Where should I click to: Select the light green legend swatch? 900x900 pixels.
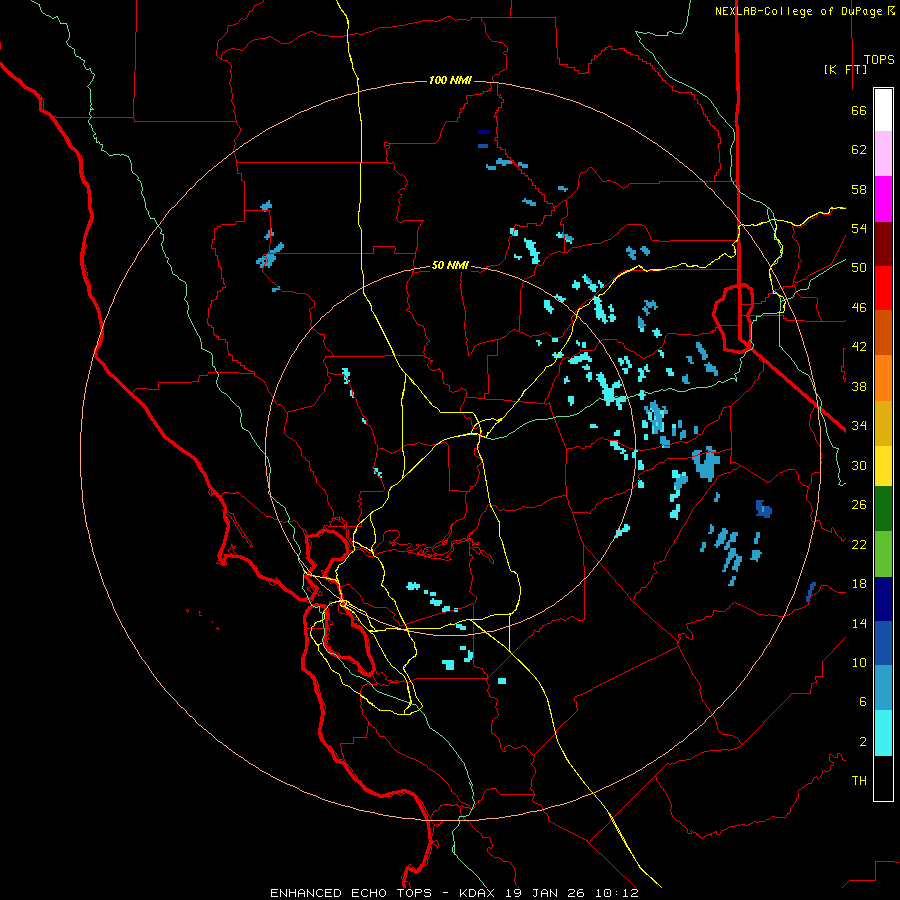coord(883,554)
